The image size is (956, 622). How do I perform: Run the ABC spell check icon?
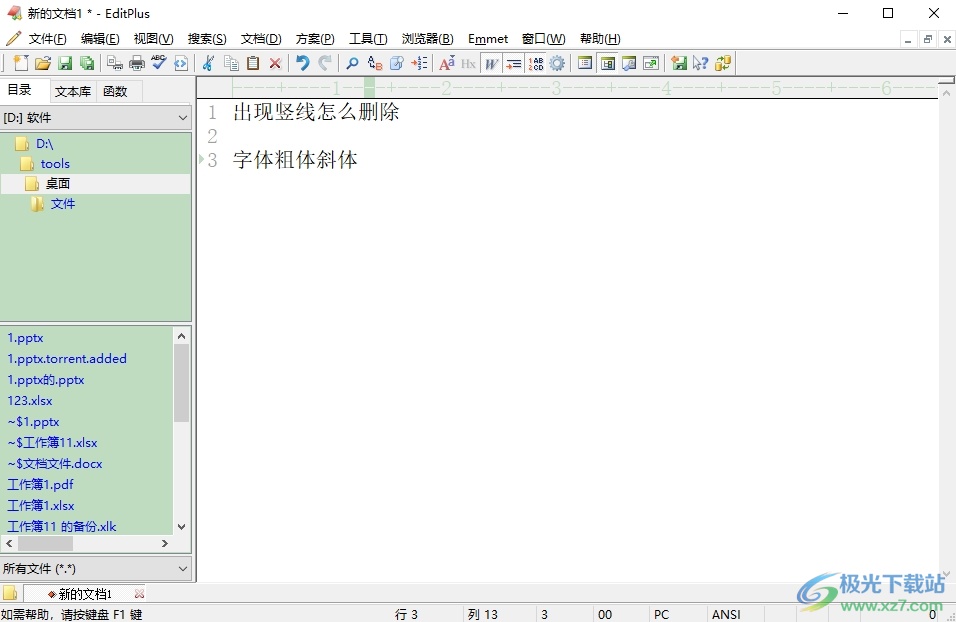point(159,63)
